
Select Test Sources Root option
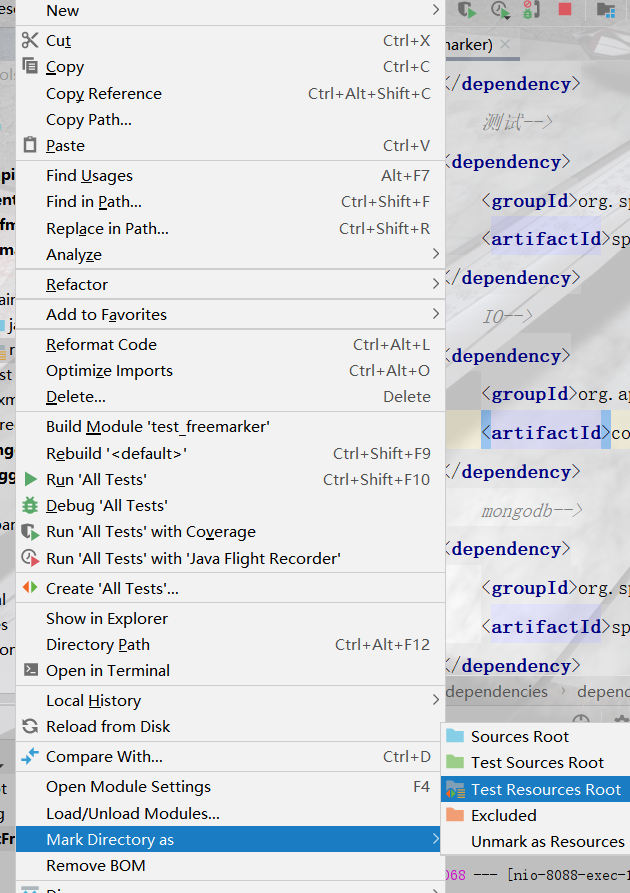(537, 763)
